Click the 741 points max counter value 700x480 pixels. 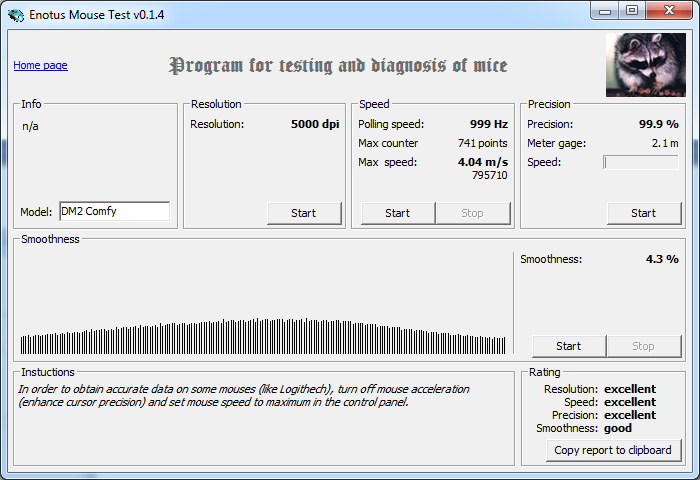click(483, 143)
